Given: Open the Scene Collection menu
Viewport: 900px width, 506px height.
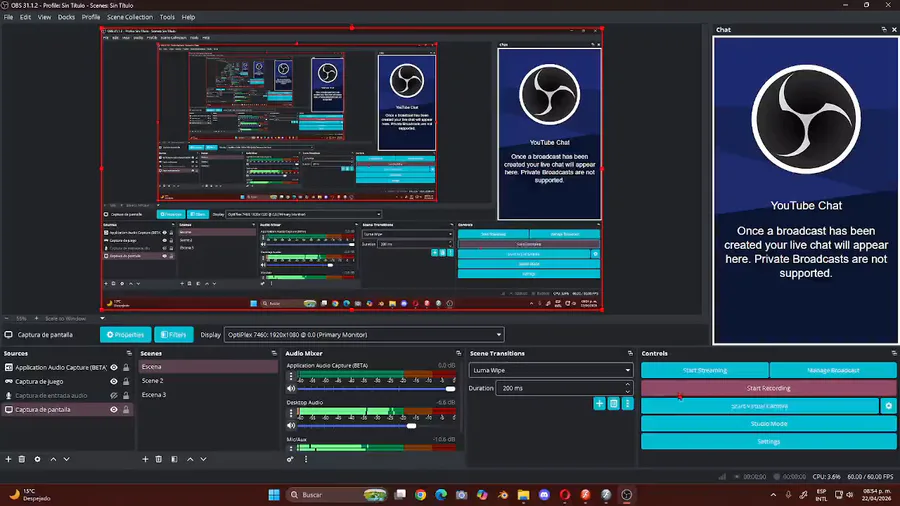Looking at the screenshot, I should (130, 17).
